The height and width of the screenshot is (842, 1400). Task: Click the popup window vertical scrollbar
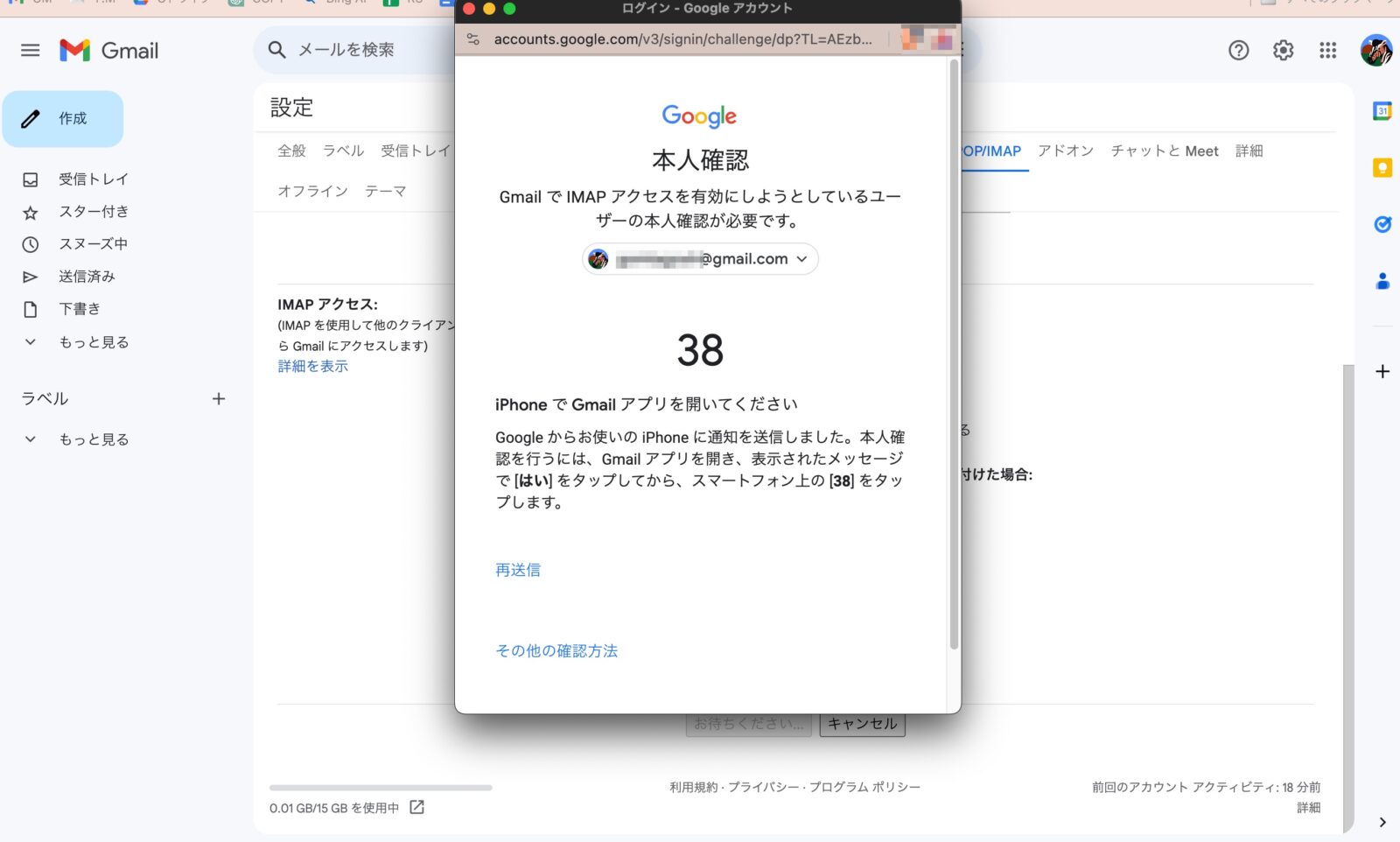[x=954, y=354]
